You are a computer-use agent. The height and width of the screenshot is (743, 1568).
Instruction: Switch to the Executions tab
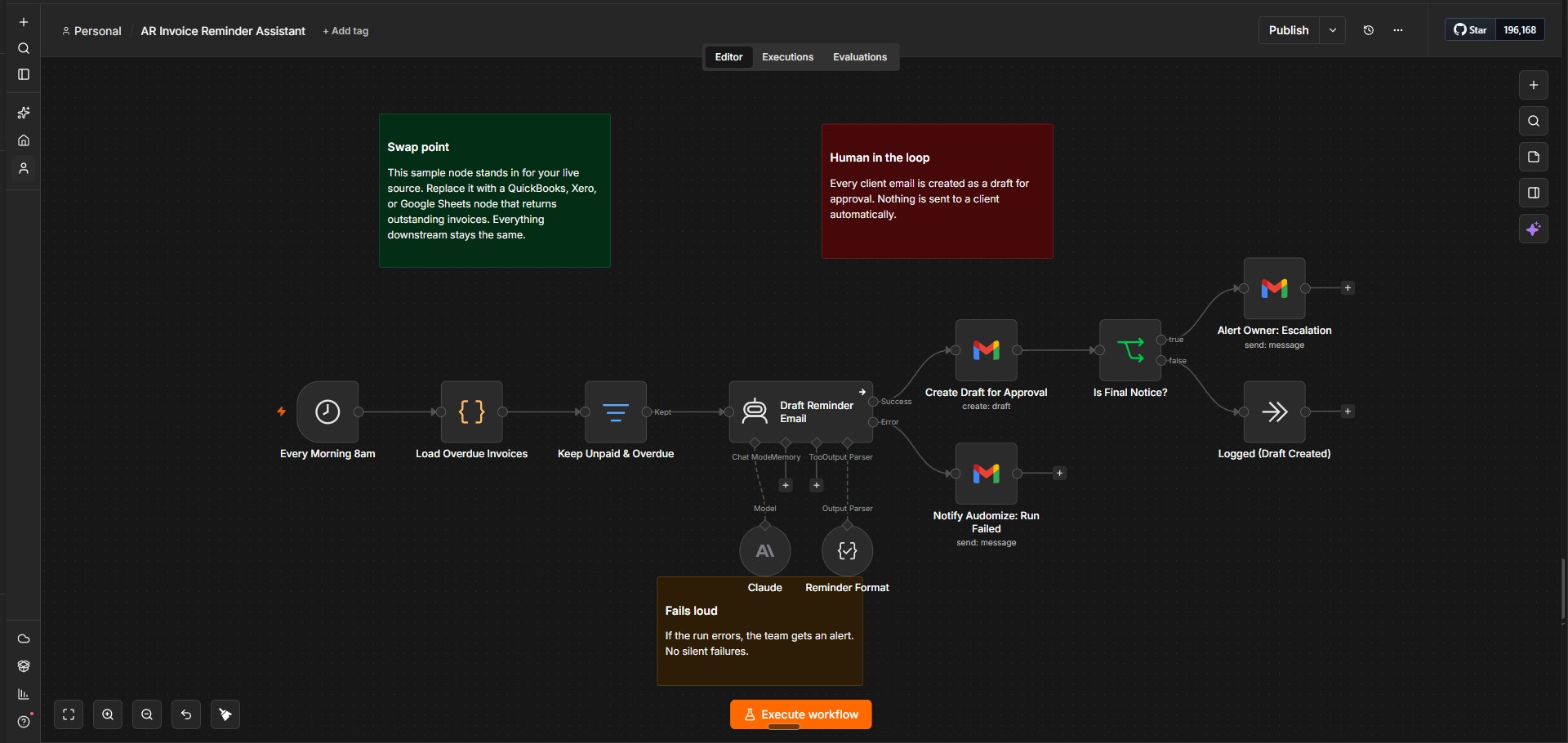(x=787, y=57)
